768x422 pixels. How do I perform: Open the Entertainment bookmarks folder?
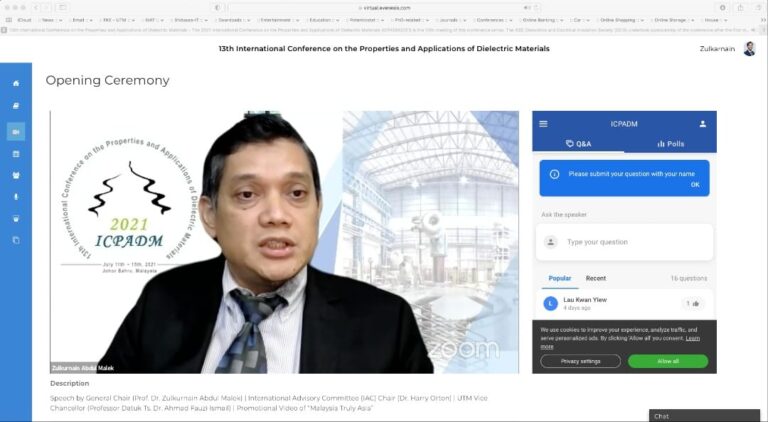click(x=278, y=20)
